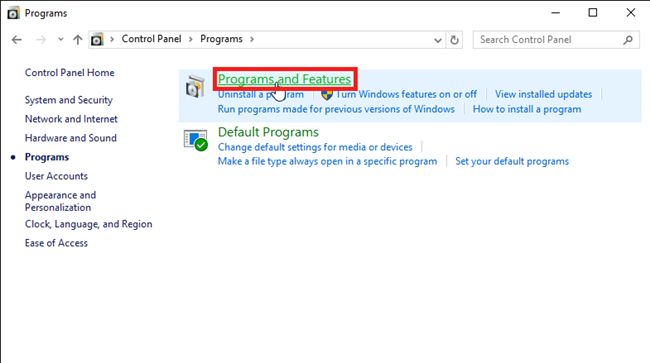Image resolution: width=650 pixels, height=363 pixels.
Task: Open Make a file type always open link
Action: pos(327,161)
